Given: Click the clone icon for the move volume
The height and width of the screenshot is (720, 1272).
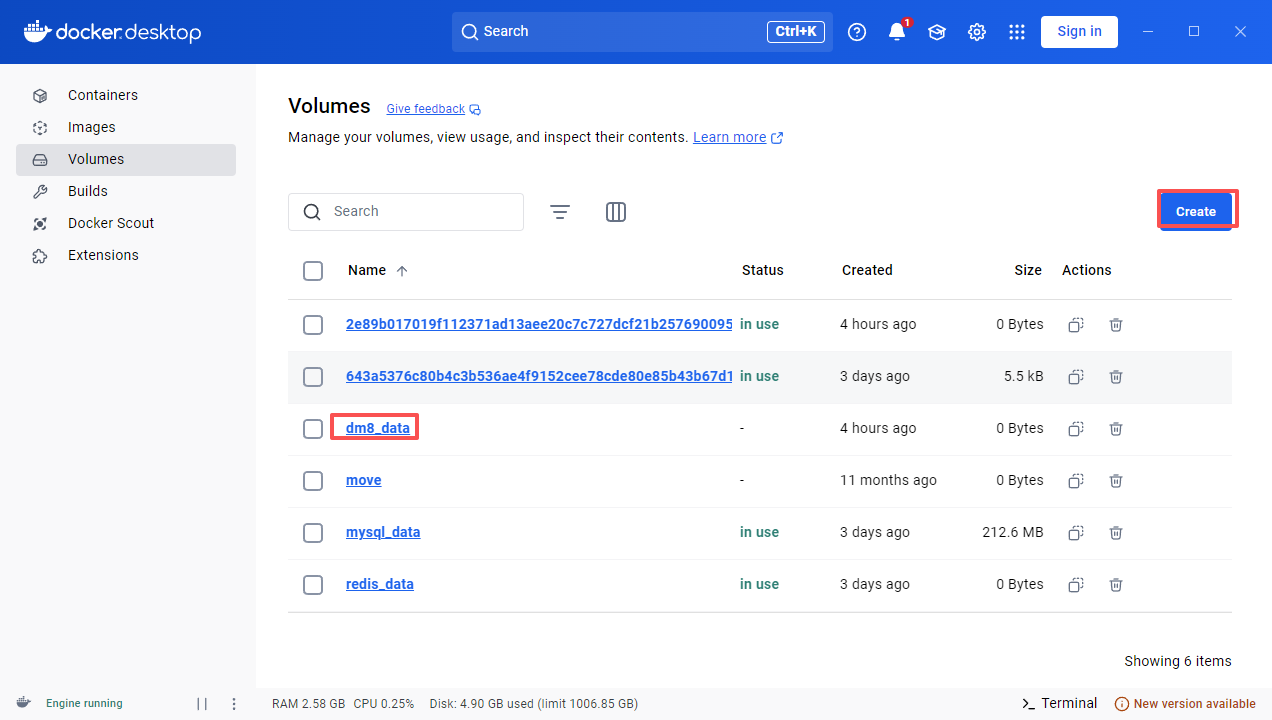Looking at the screenshot, I should pos(1076,480).
